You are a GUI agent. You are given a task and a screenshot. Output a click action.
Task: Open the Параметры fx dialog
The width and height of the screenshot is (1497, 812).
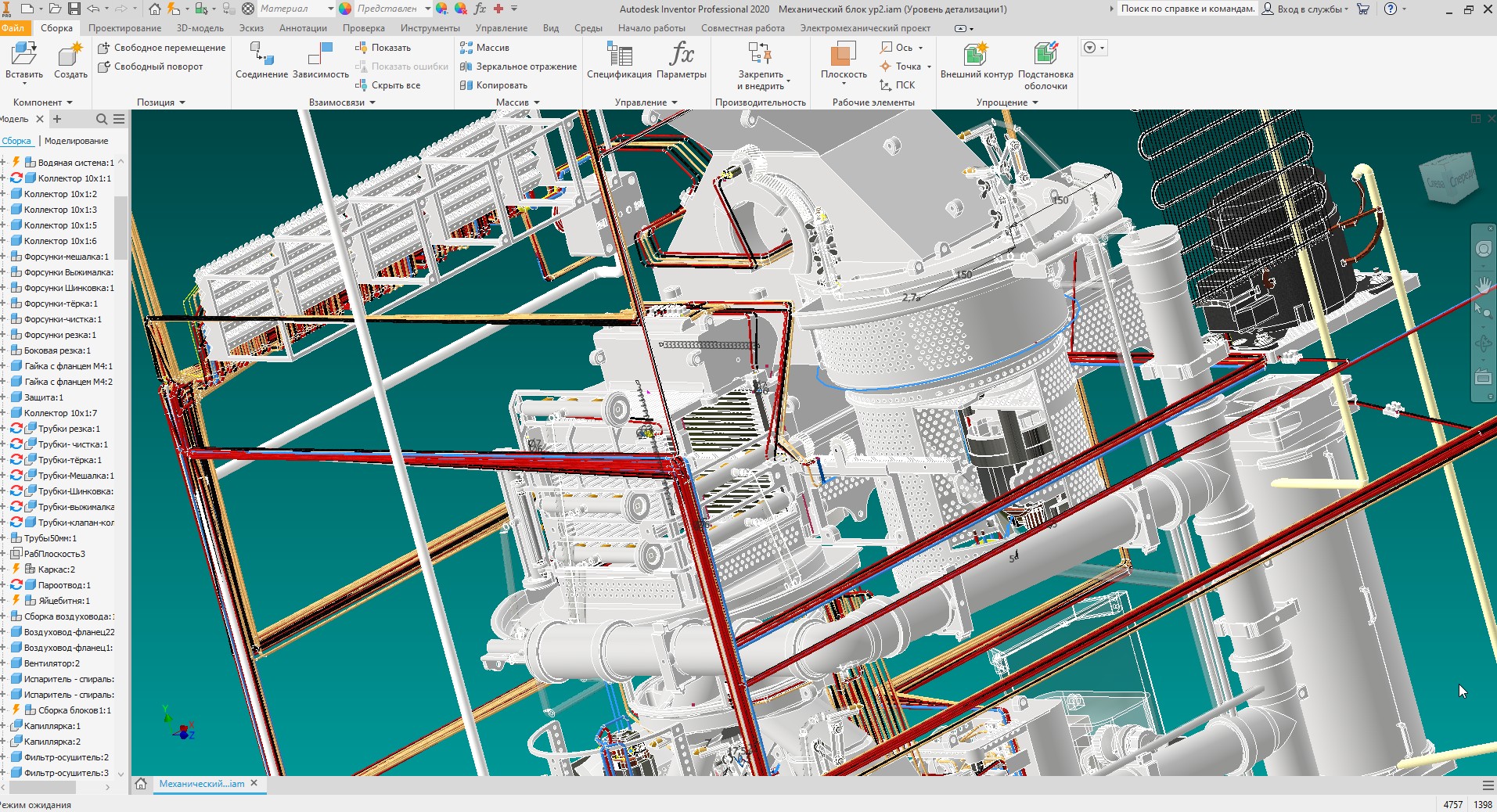tap(681, 55)
